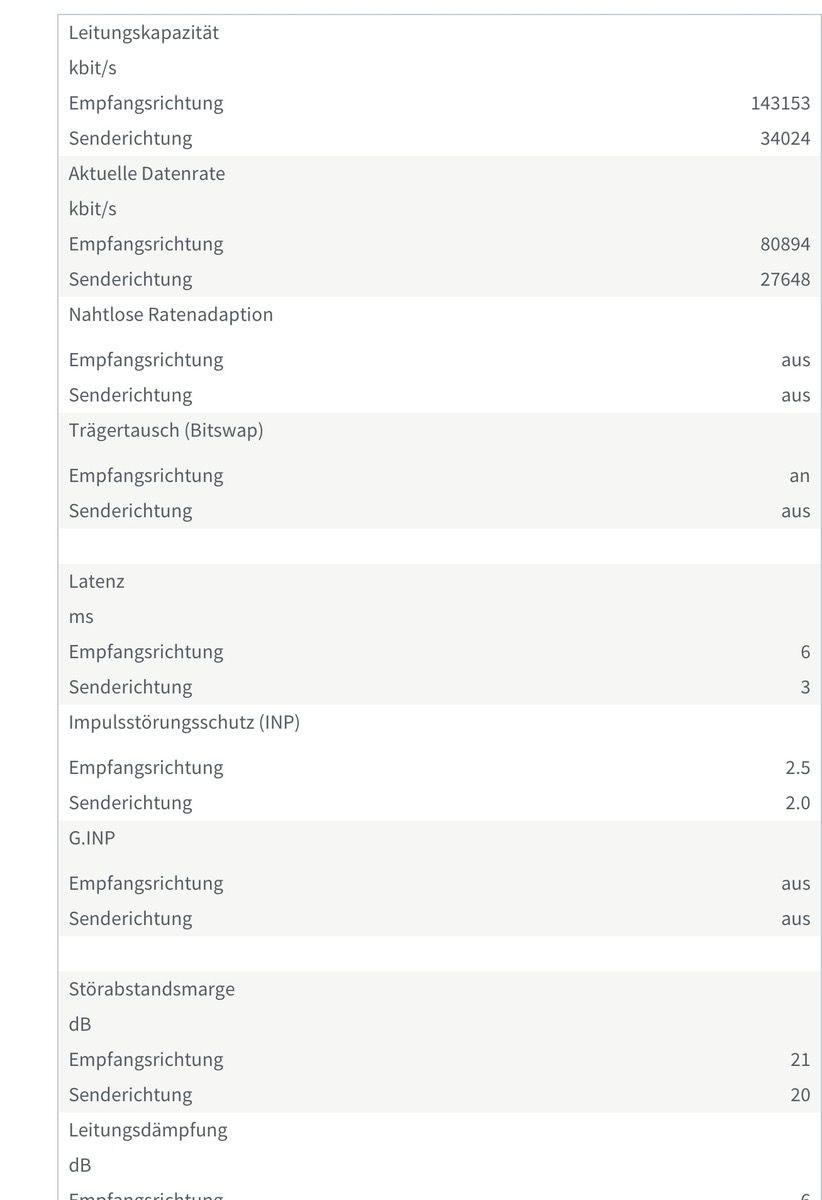Viewport: 822px width, 1200px height.
Task: Click the Nahtlose Ratenadaption heading
Action: 171,314
